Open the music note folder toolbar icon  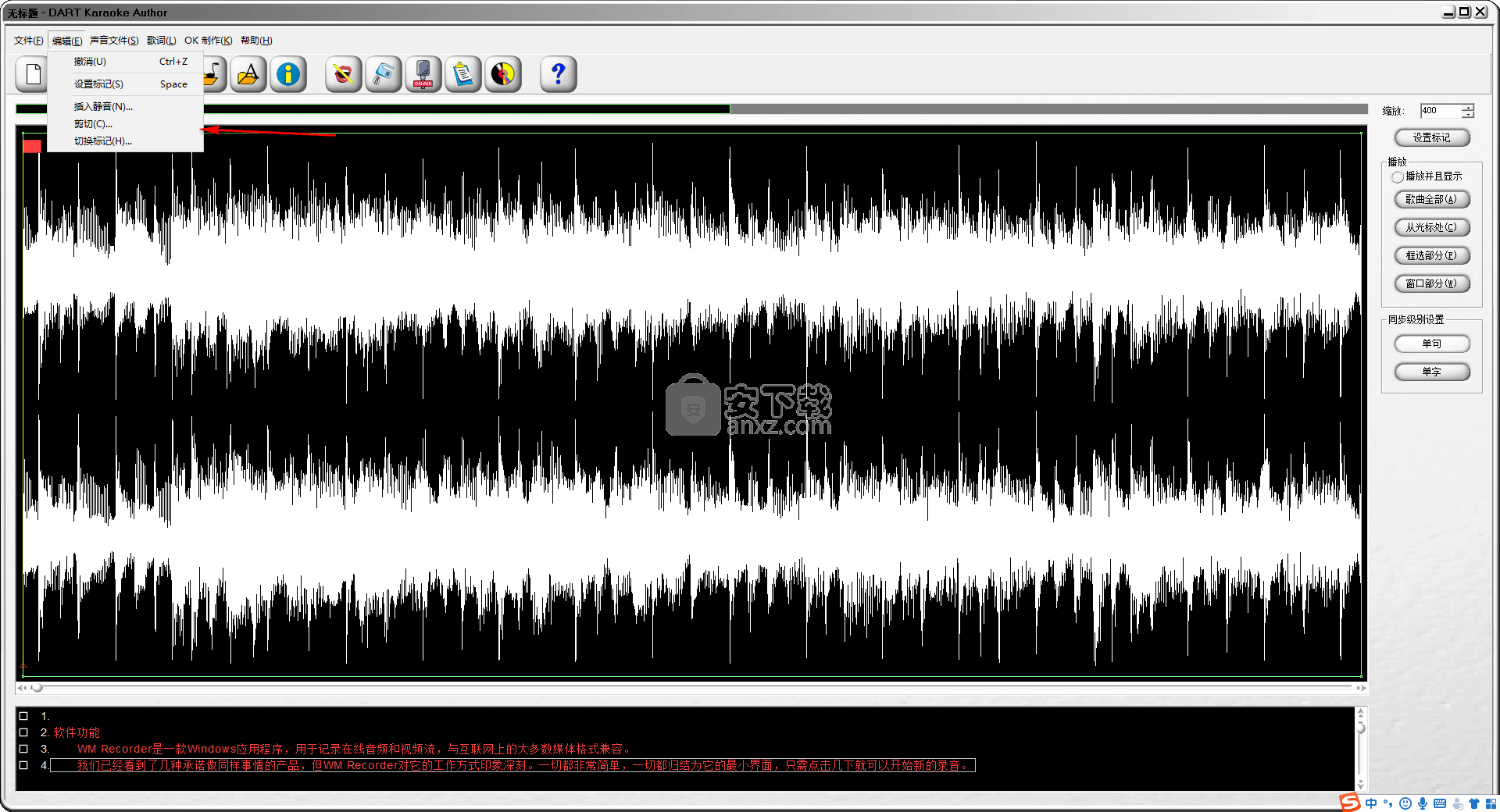tap(214, 74)
